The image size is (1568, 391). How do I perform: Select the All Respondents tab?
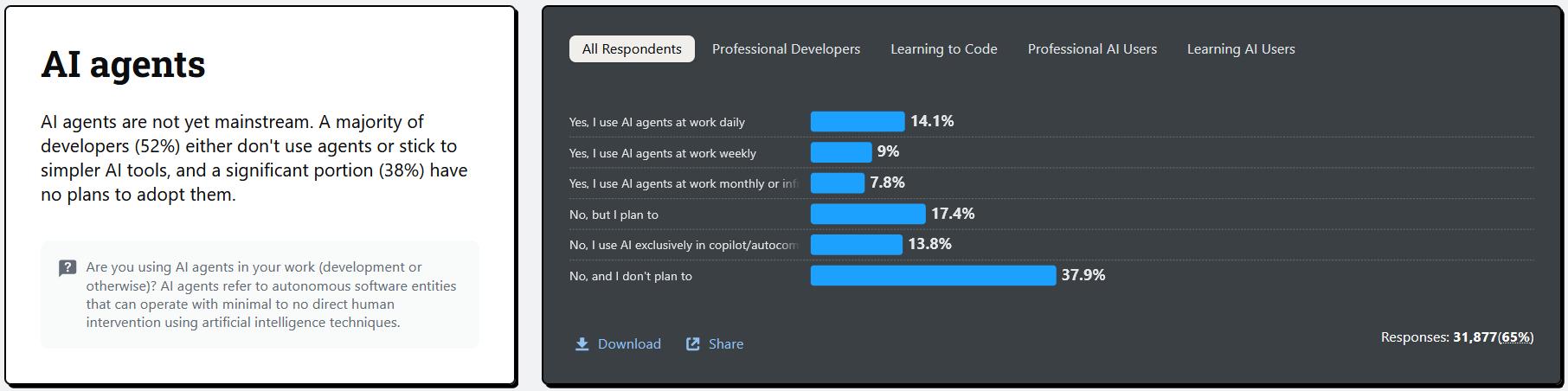pos(632,49)
